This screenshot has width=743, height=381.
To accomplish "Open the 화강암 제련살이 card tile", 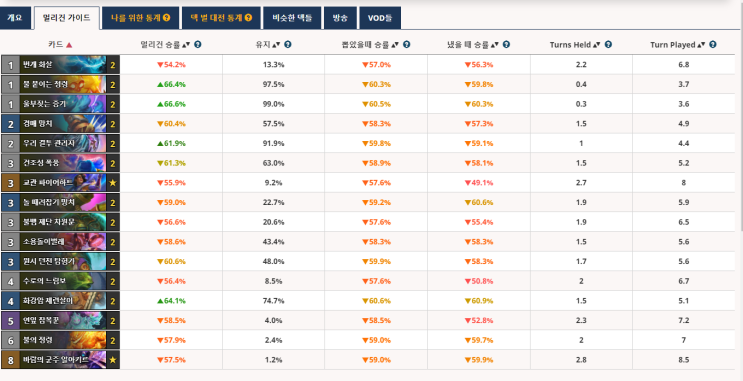I will point(60,300).
